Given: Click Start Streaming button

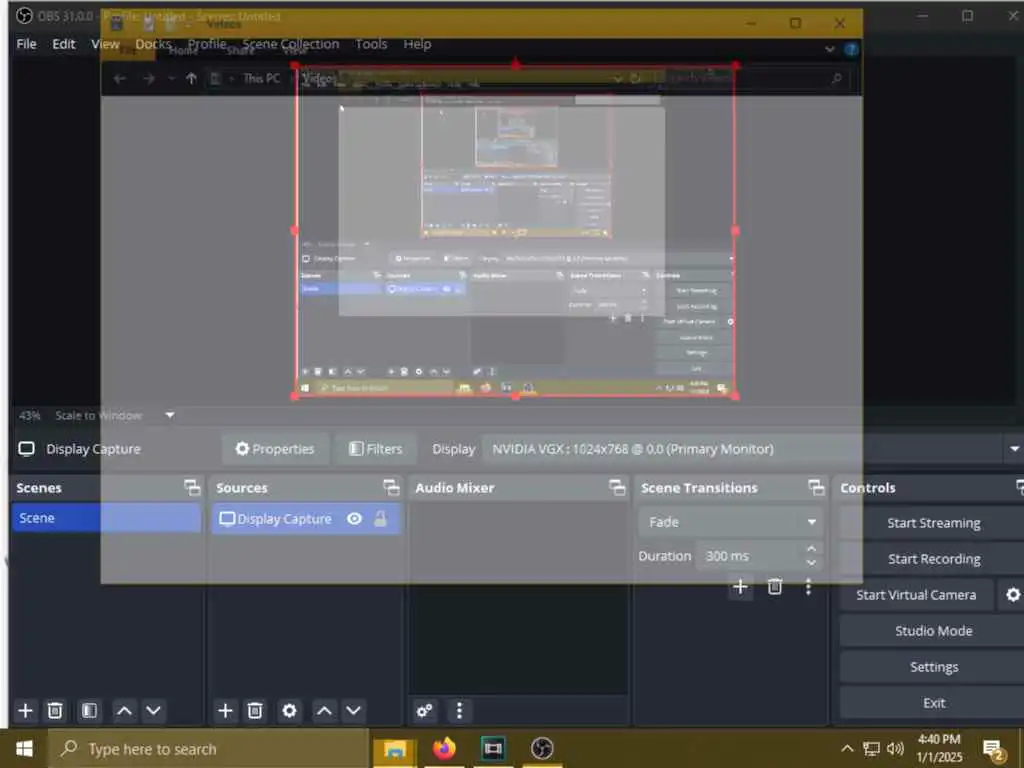Looking at the screenshot, I should (x=933, y=523).
